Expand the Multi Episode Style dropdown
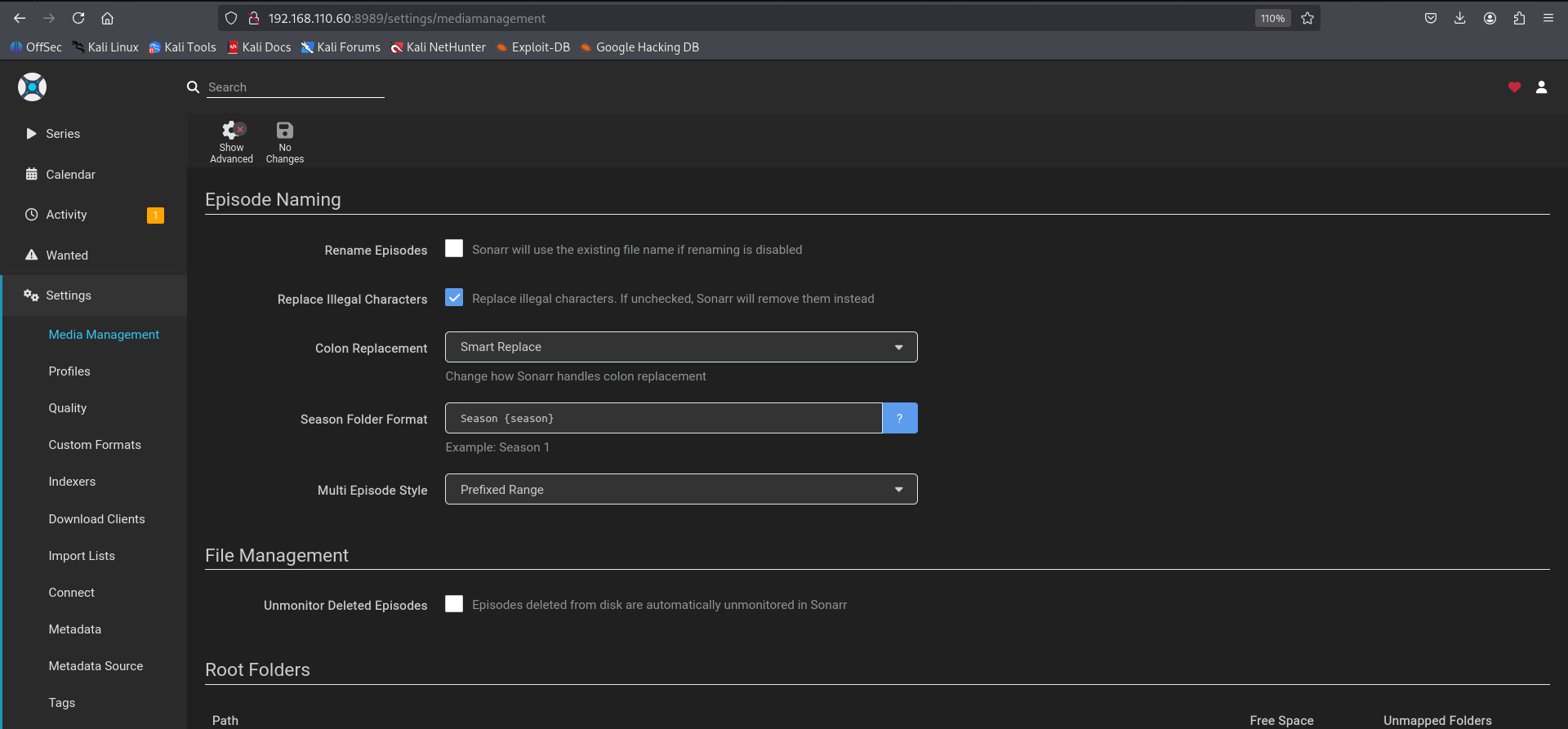Image resolution: width=1568 pixels, height=729 pixels. coord(680,490)
